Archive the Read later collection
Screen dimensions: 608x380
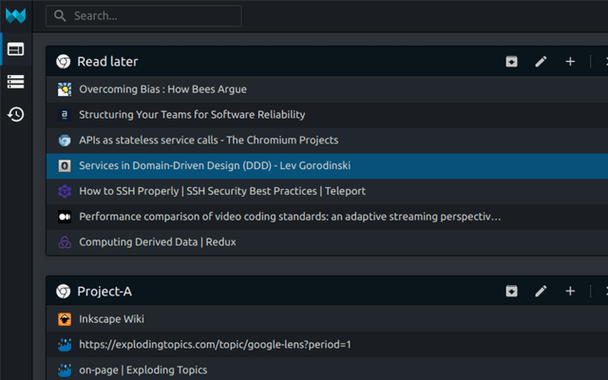pyautogui.click(x=511, y=61)
